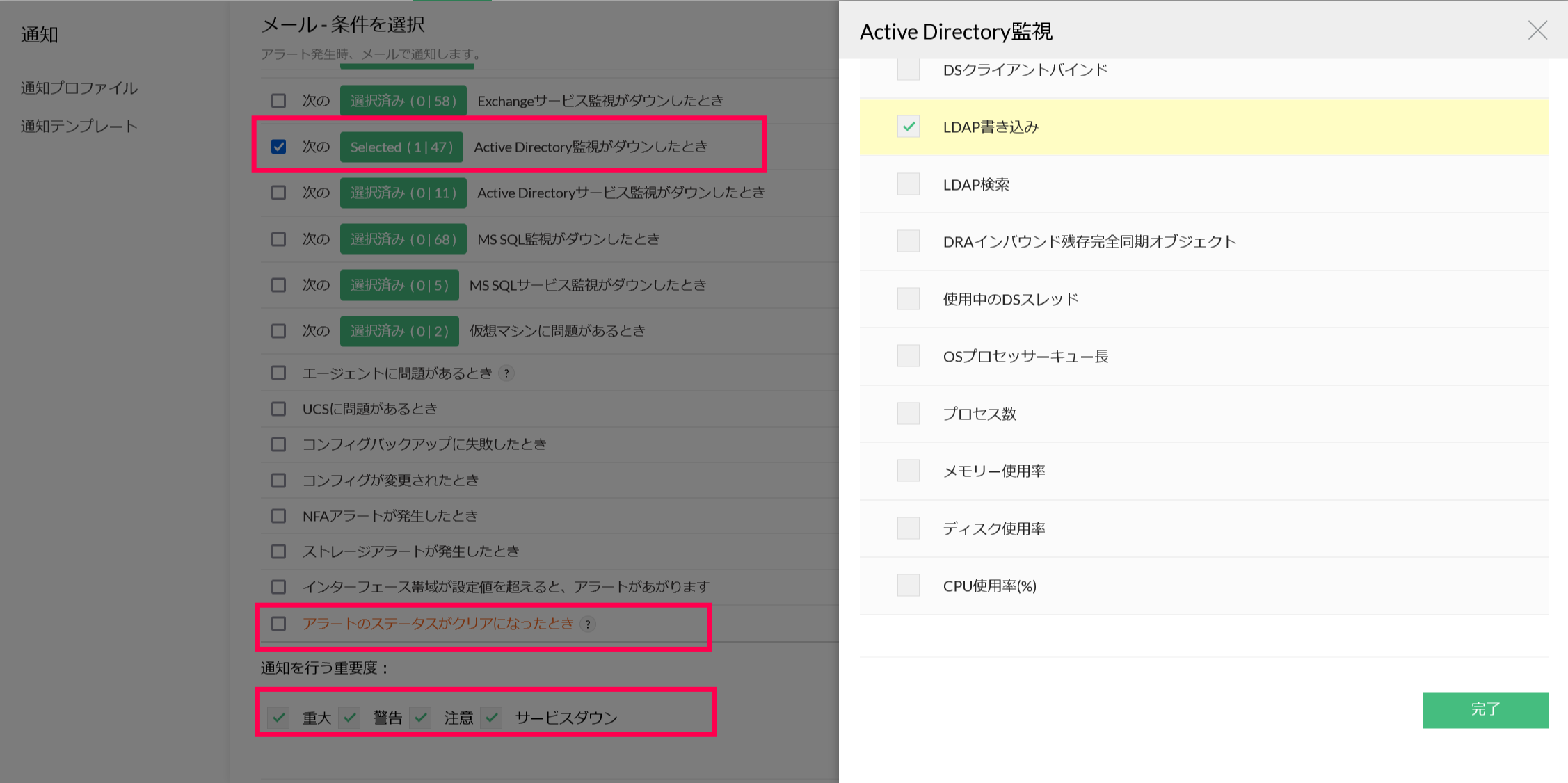Screen dimensions: 1568x783
Task: Open the Selected (1|47) Active Directory selector
Action: (x=401, y=147)
